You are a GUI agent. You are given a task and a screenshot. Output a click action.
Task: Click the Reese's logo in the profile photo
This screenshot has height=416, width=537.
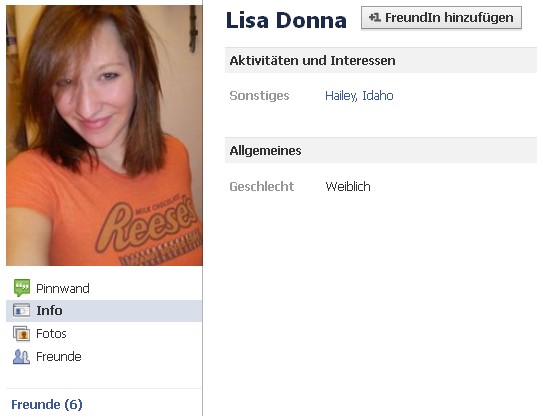tap(147, 225)
